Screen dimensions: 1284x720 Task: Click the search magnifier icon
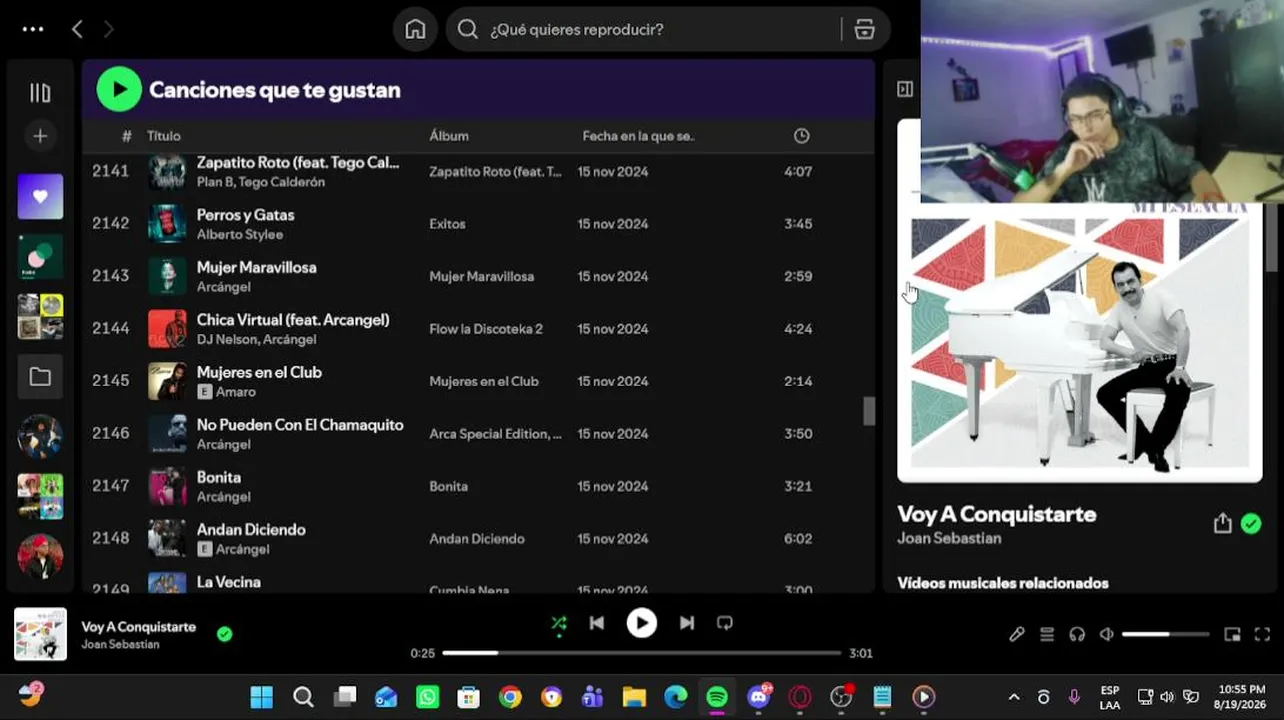(x=467, y=29)
